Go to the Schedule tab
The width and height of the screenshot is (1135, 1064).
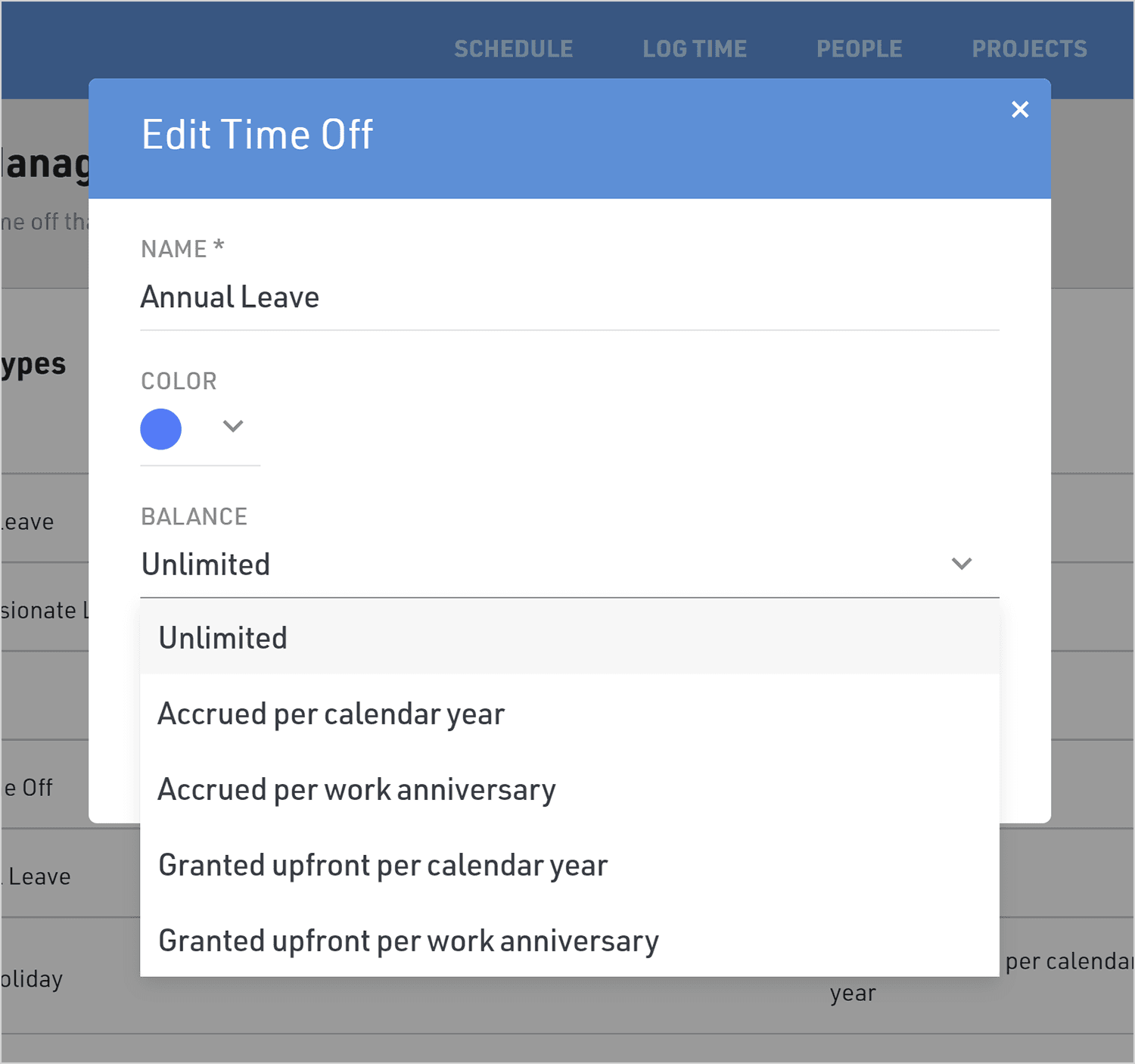(513, 49)
